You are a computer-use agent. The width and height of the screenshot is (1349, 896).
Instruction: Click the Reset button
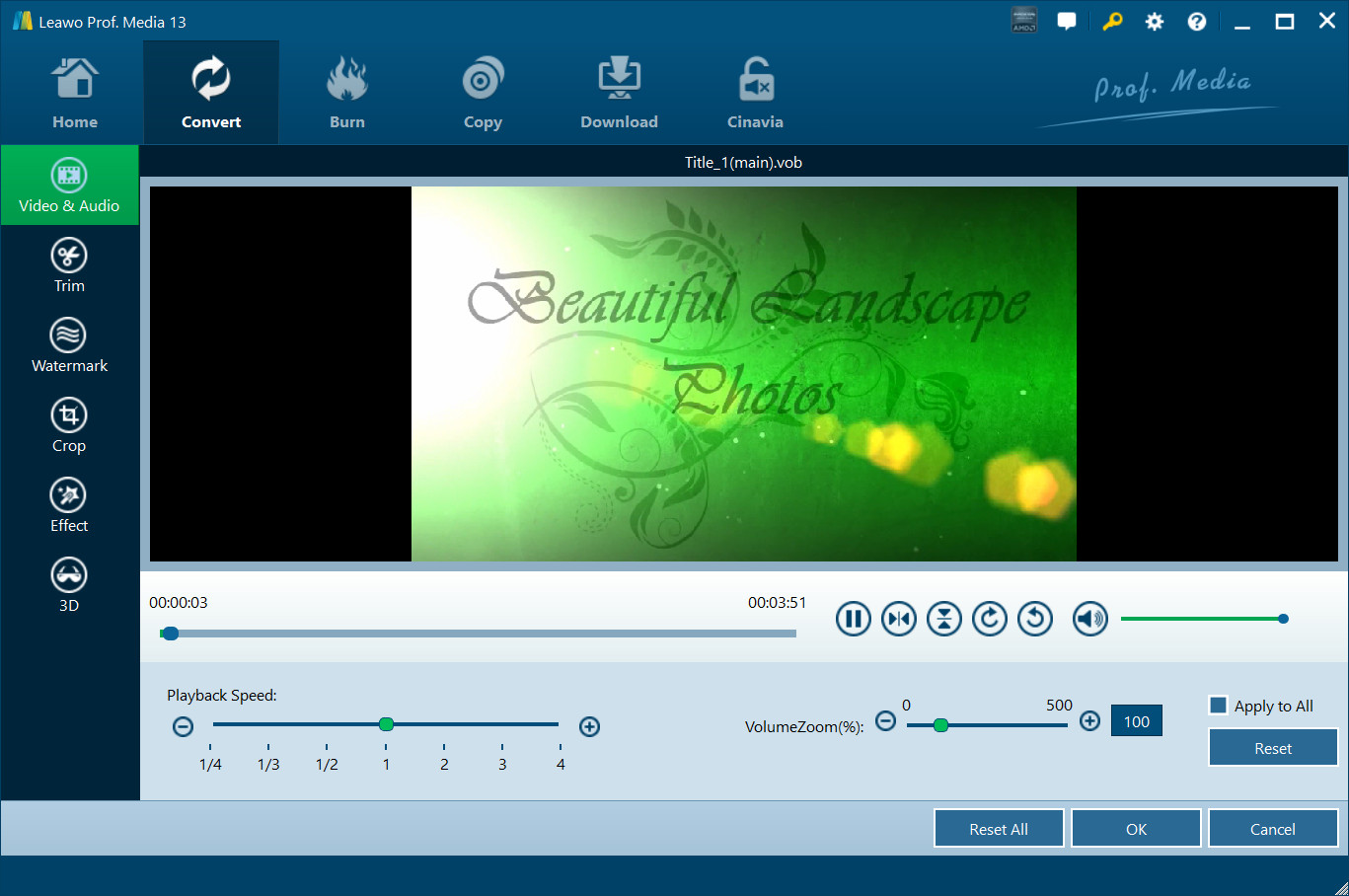pos(1272,747)
